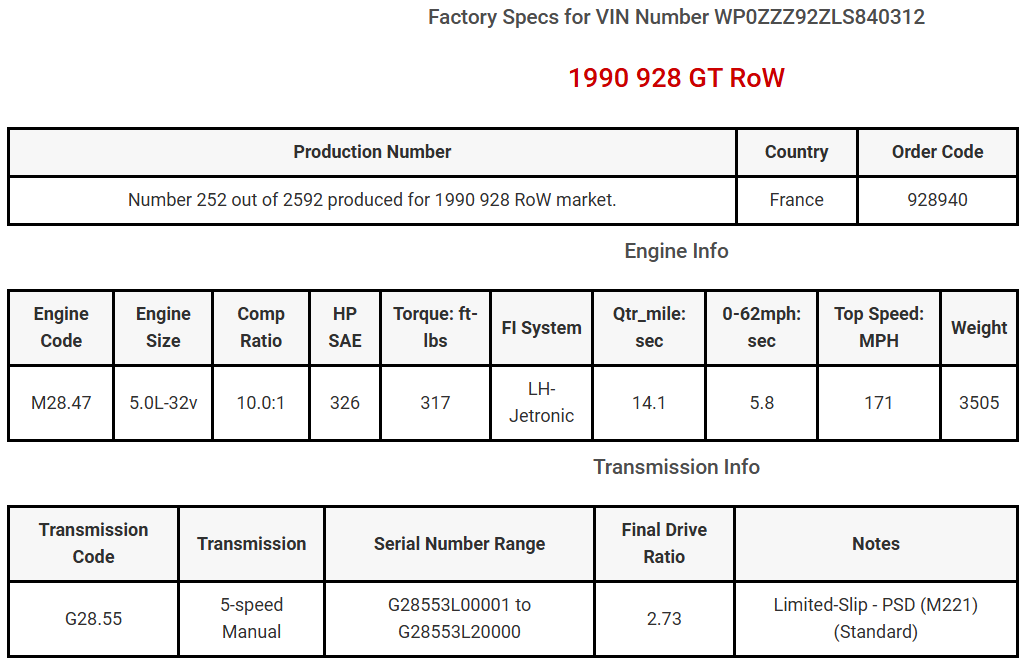The height and width of the screenshot is (671, 1032).
Task: Click the Order Code column header
Action: click(937, 152)
